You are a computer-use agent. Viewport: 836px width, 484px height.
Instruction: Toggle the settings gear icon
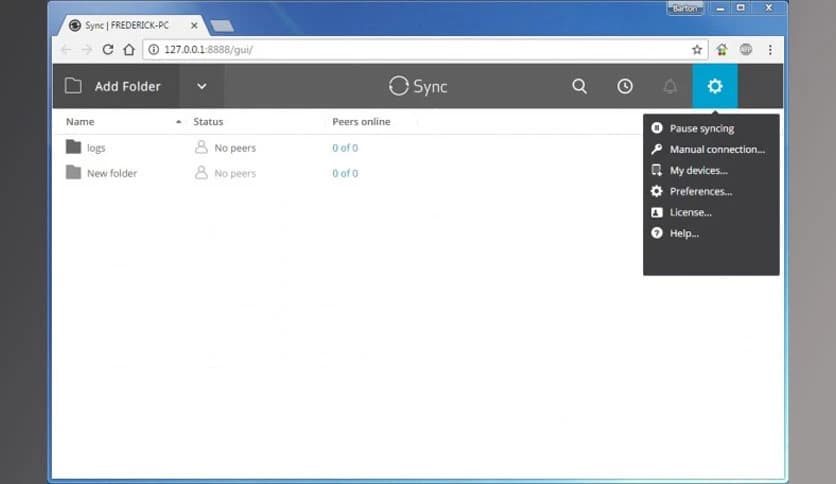pyautogui.click(x=715, y=86)
